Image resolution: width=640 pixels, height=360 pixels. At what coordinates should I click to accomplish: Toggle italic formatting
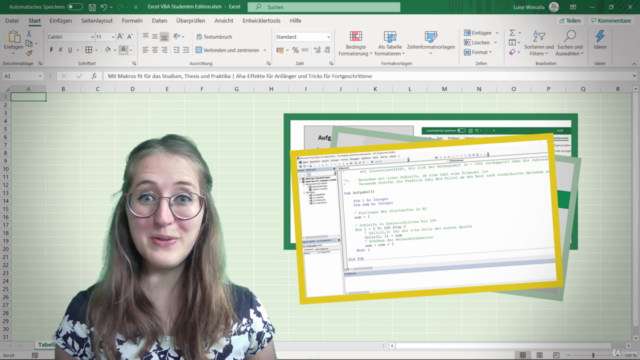(61, 50)
